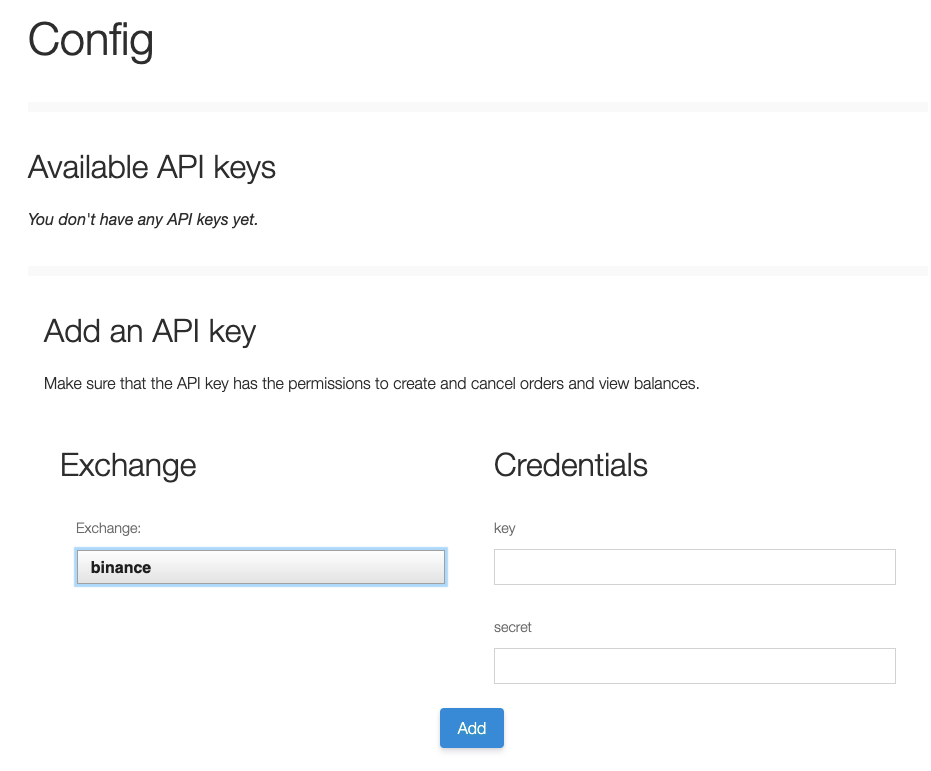Click the divider bar below Config title
Viewport: 931px width, 771px height.
[x=478, y=107]
